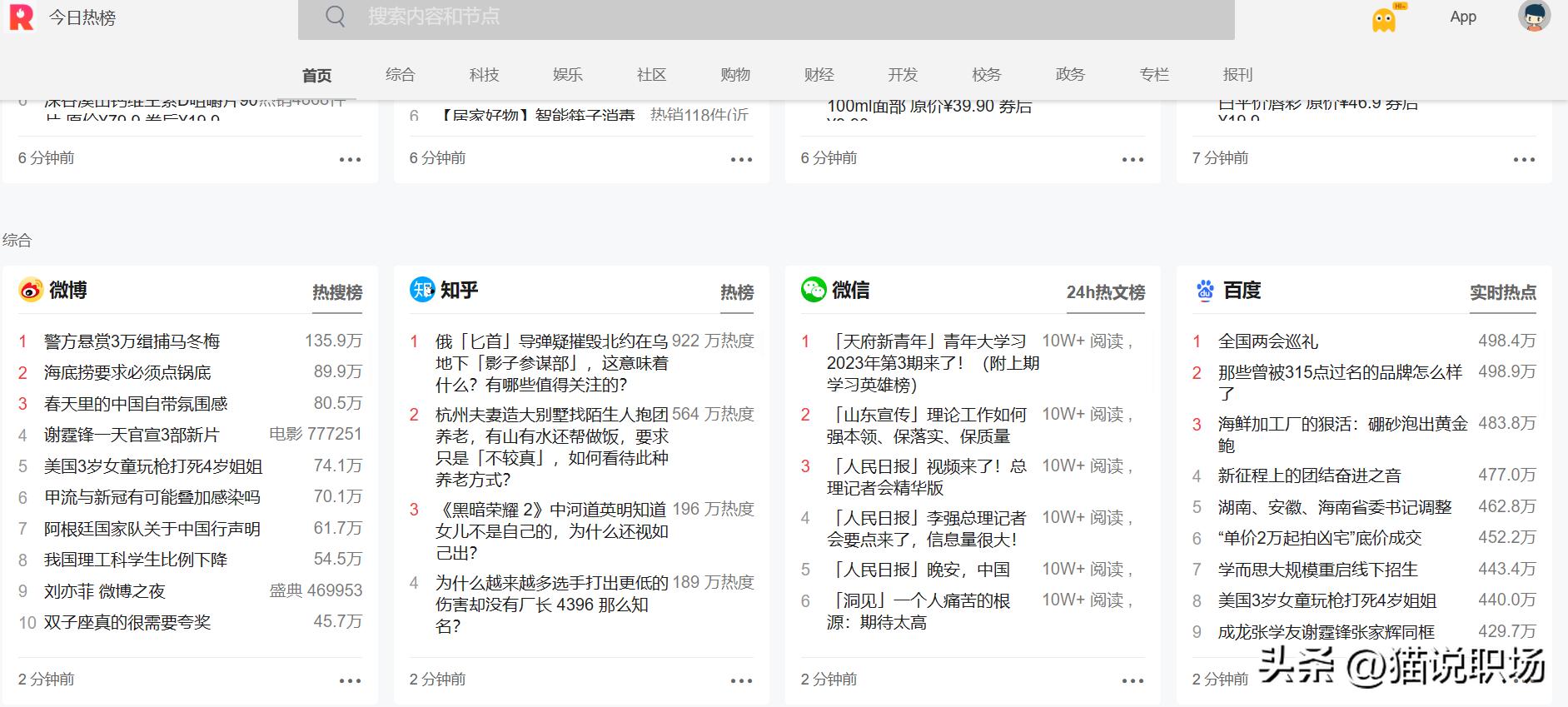Open Zhihu question about 杭州夫妻造大别墅
Viewport: 1568px width, 707px height.
click(x=551, y=447)
